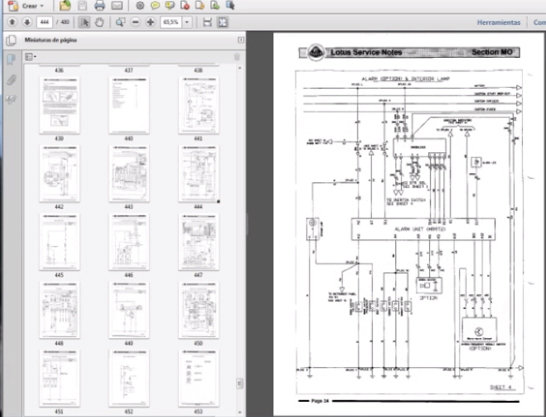The width and height of the screenshot is (546, 417).
Task: Toggle fit width scrolling view
Action: click(x=207, y=22)
